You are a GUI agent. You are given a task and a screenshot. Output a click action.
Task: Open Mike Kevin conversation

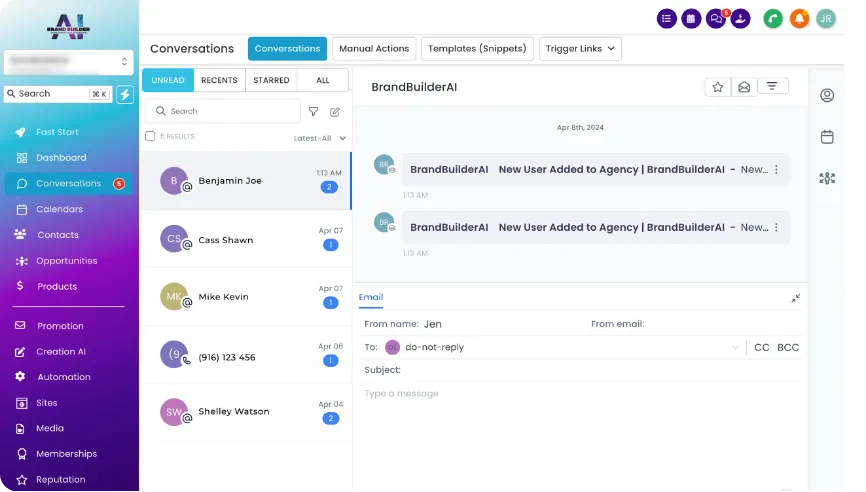(x=246, y=297)
